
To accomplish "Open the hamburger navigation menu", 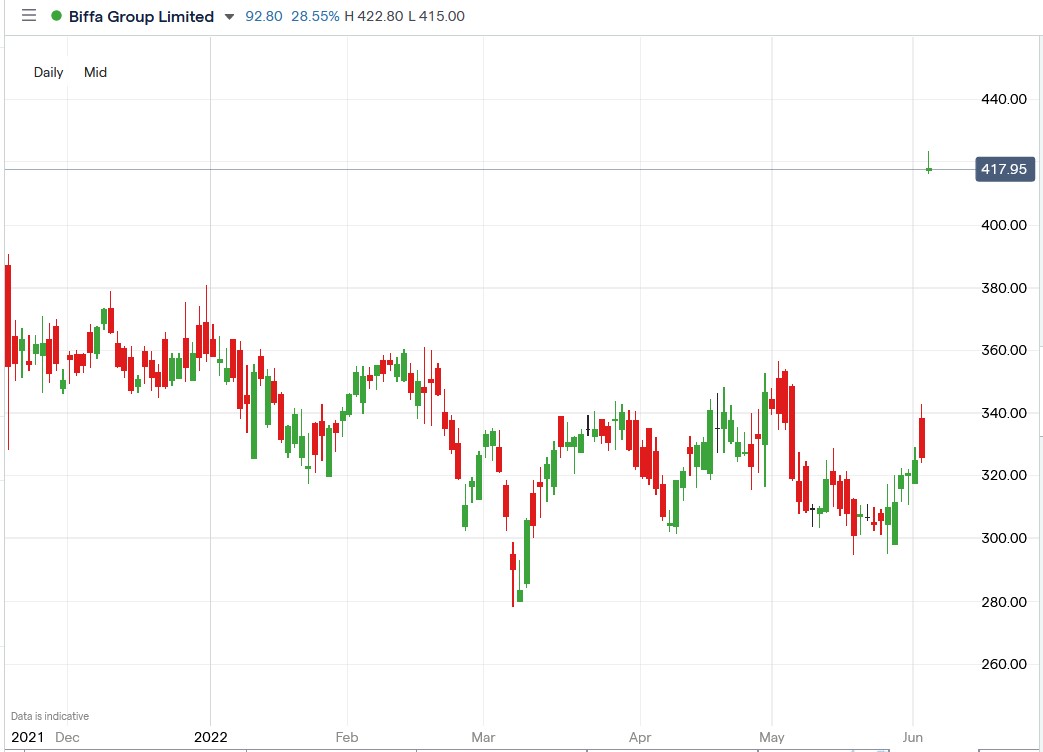I will [28, 16].
